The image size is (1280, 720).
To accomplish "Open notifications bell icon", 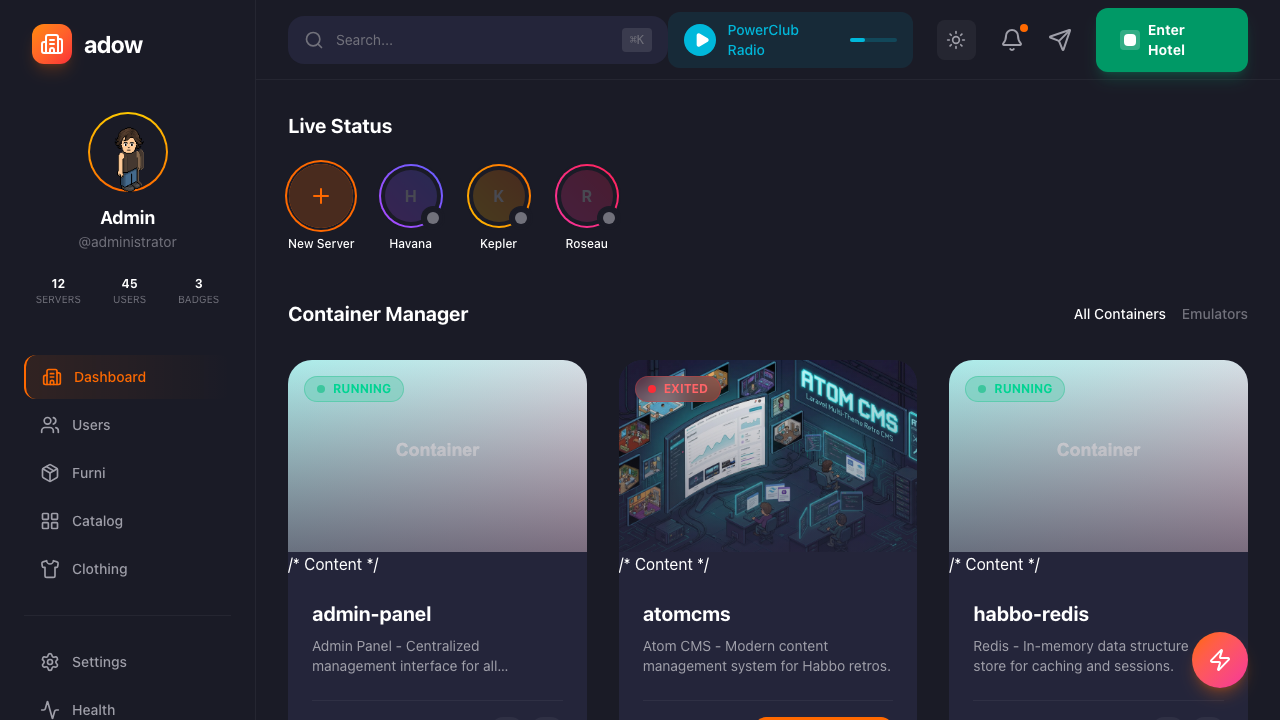I will (1012, 40).
